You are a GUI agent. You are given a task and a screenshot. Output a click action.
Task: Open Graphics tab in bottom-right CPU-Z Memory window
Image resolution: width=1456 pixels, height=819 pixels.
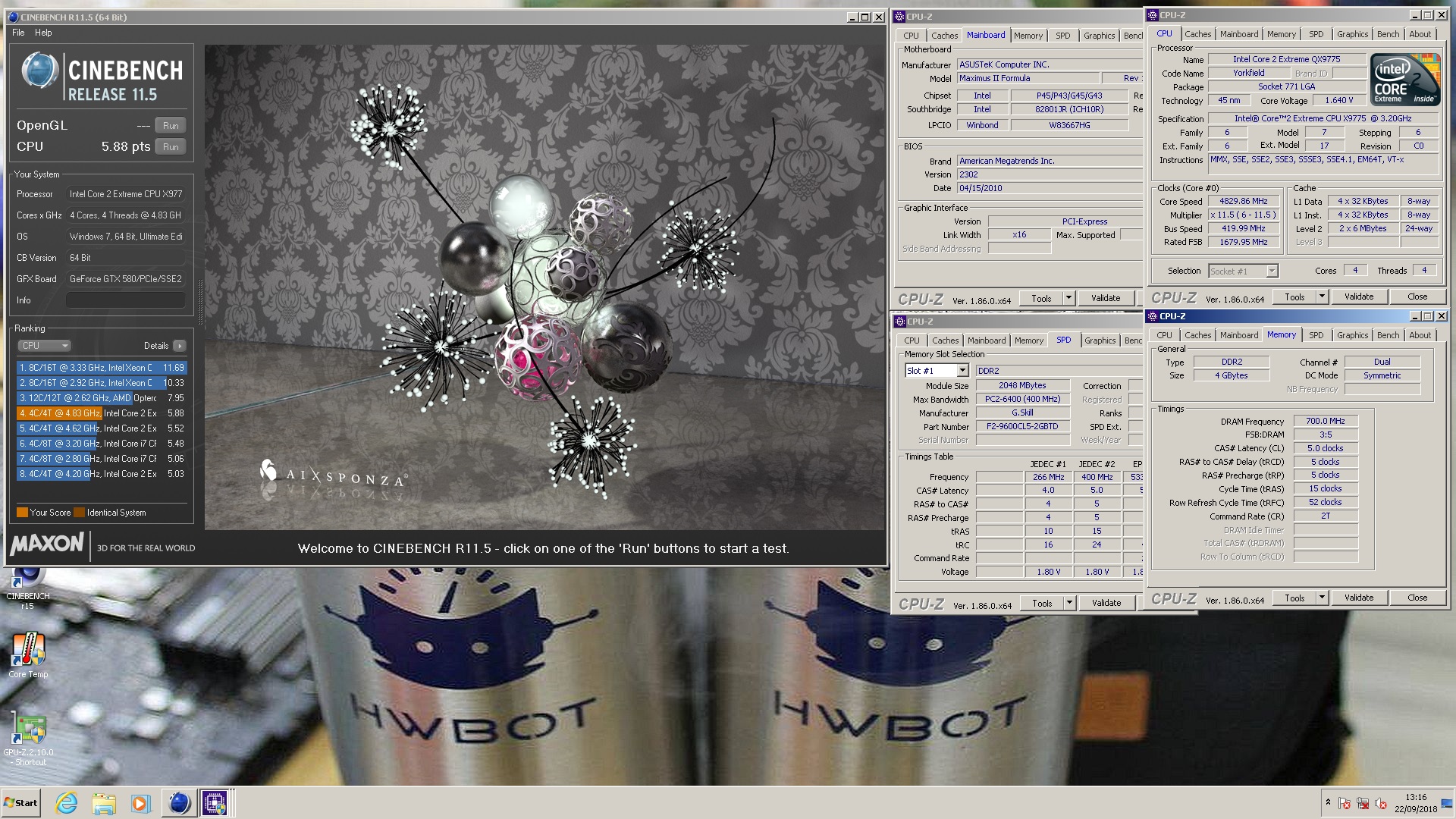(x=1352, y=335)
